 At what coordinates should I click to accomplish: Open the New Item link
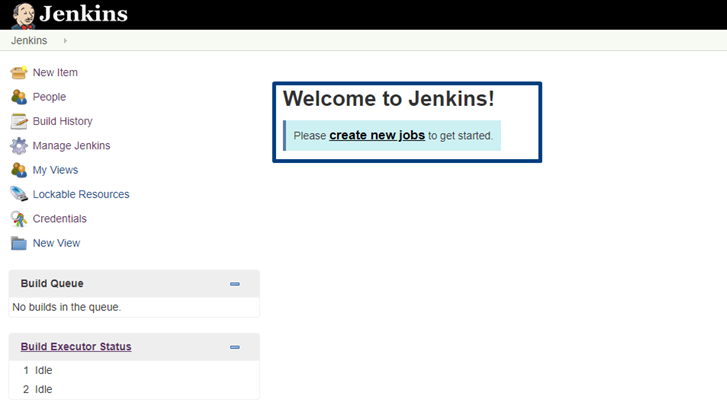pyautogui.click(x=55, y=72)
